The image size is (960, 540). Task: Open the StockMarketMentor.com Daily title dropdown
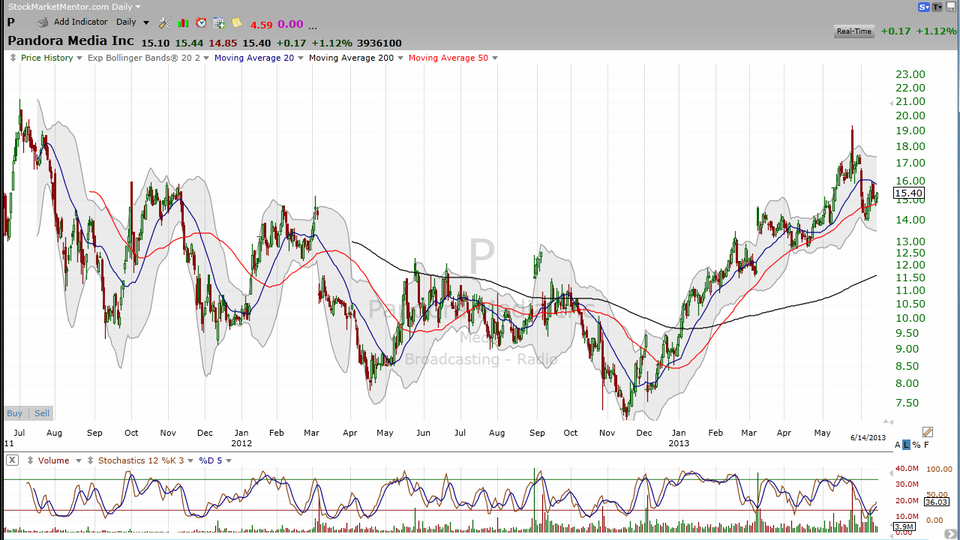(138, 7)
